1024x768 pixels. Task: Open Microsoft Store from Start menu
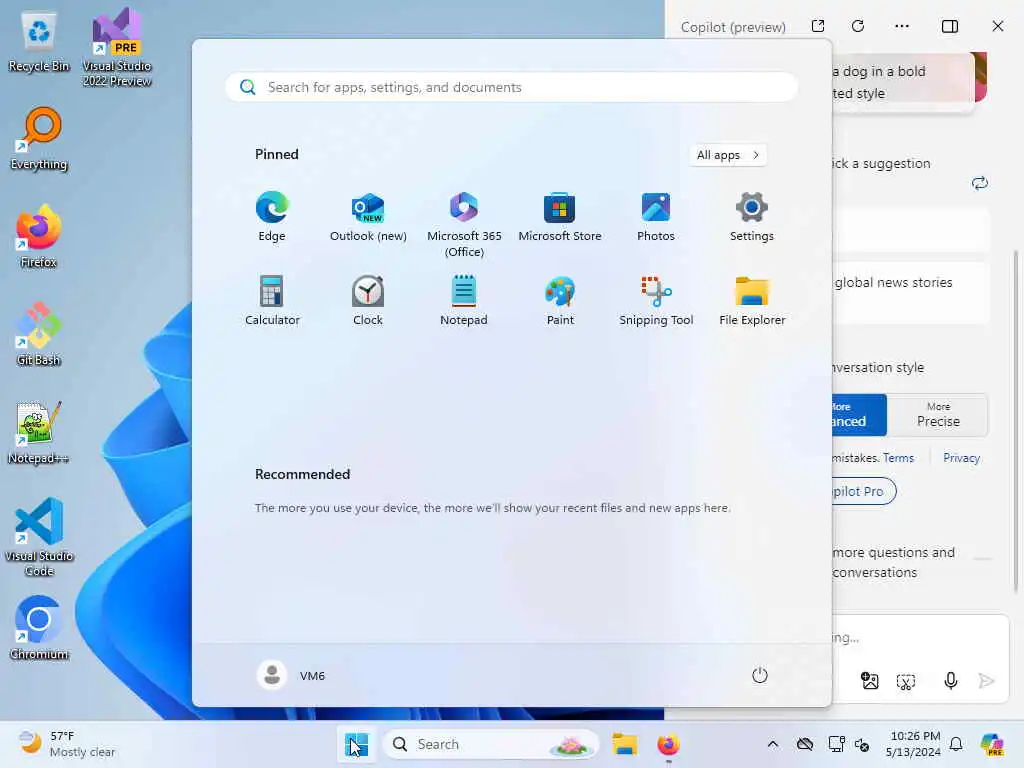click(x=560, y=217)
